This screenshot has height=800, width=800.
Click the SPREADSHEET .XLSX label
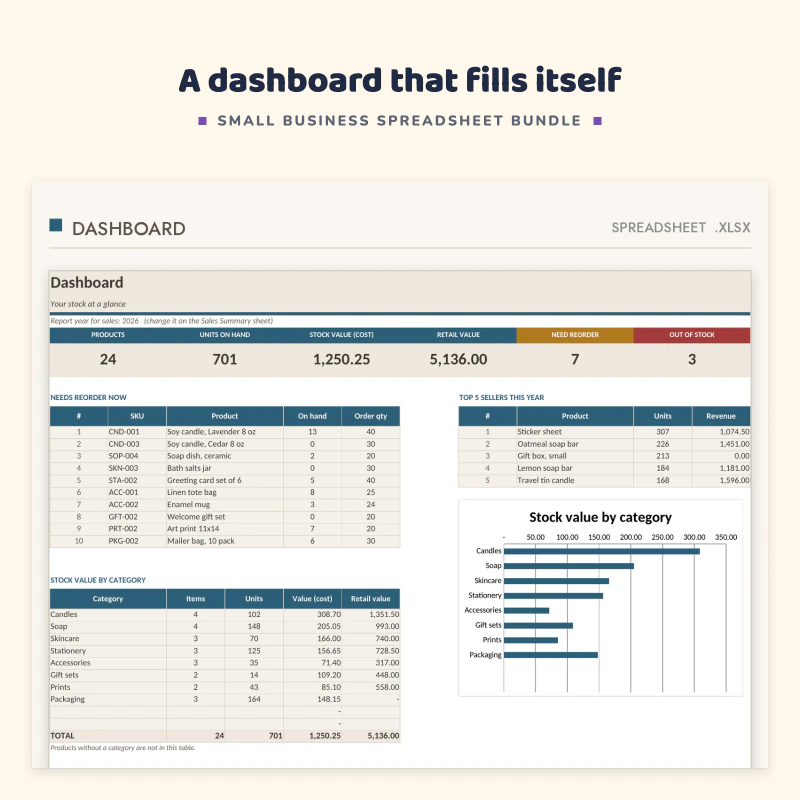(x=681, y=228)
